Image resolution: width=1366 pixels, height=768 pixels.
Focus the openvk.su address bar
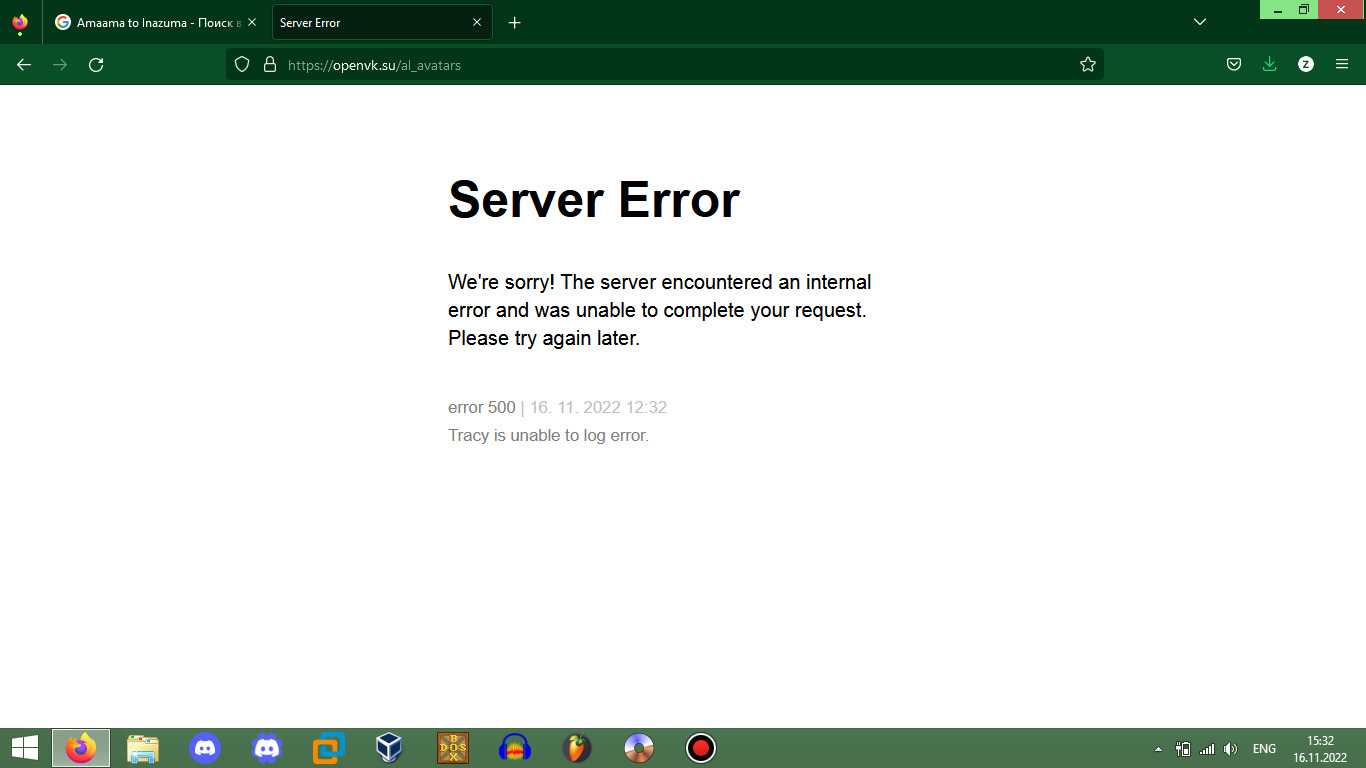665,65
